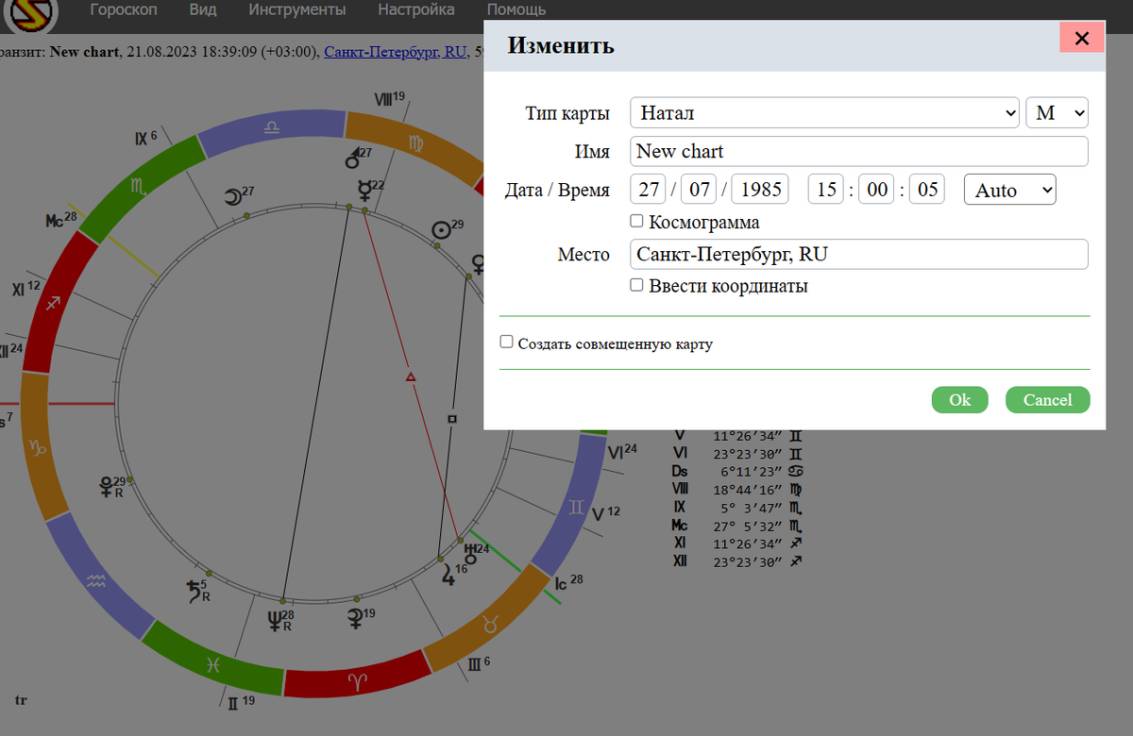
Task: Open the Тип карты dropdown
Action: (824, 113)
